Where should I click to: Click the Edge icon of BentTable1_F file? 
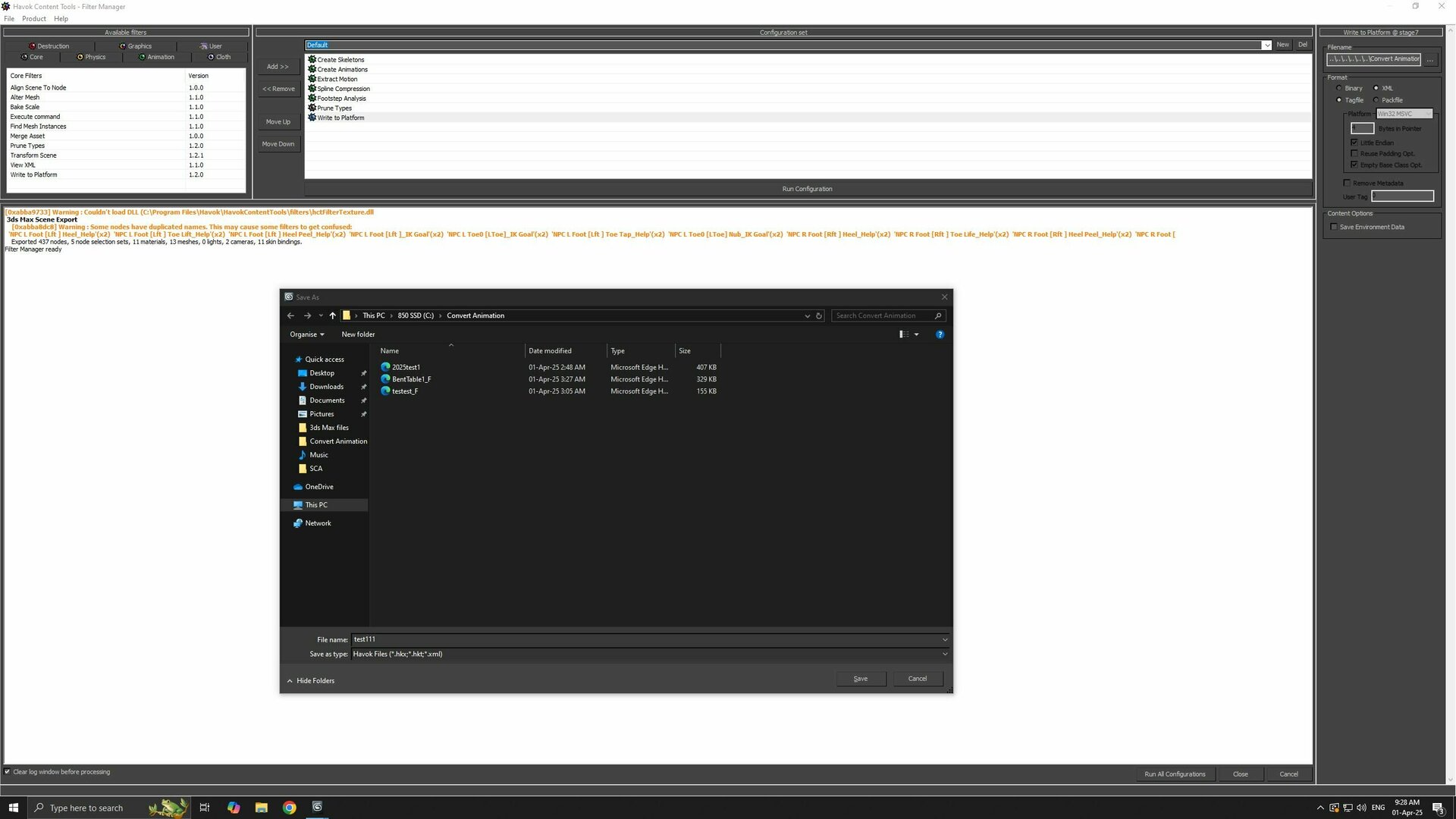point(385,379)
